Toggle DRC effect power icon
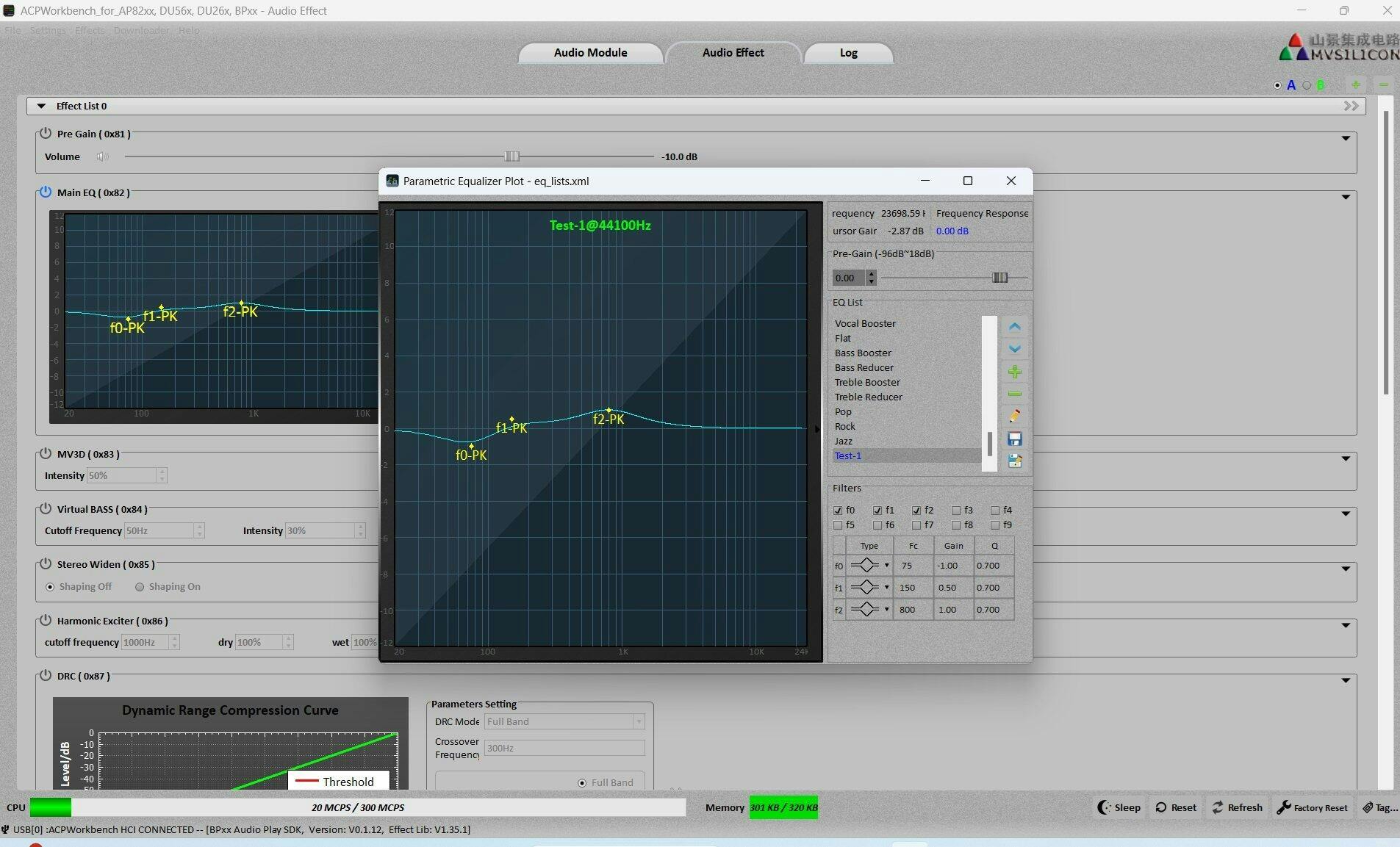 (46, 676)
